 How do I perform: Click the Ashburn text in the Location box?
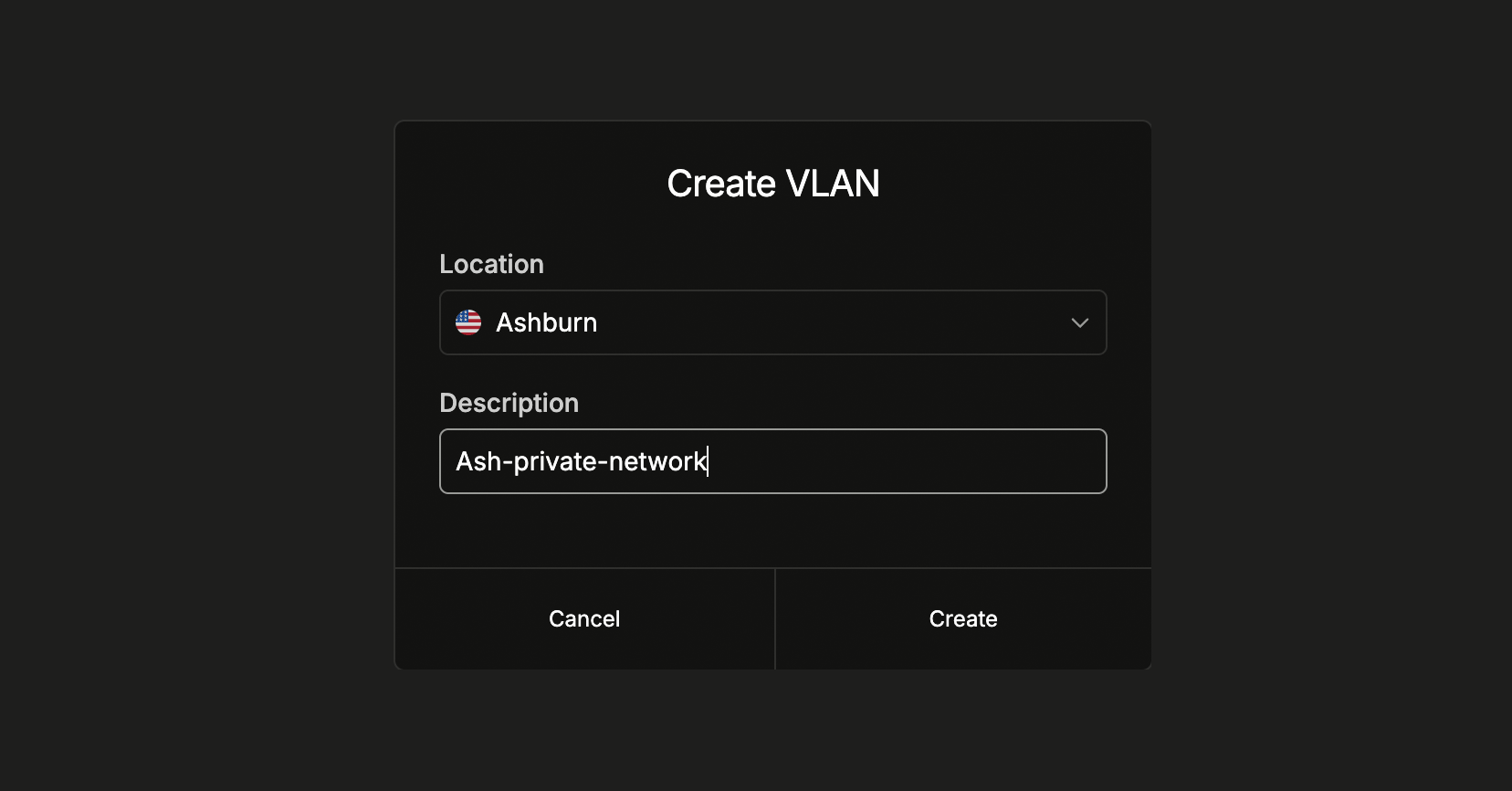coord(546,322)
